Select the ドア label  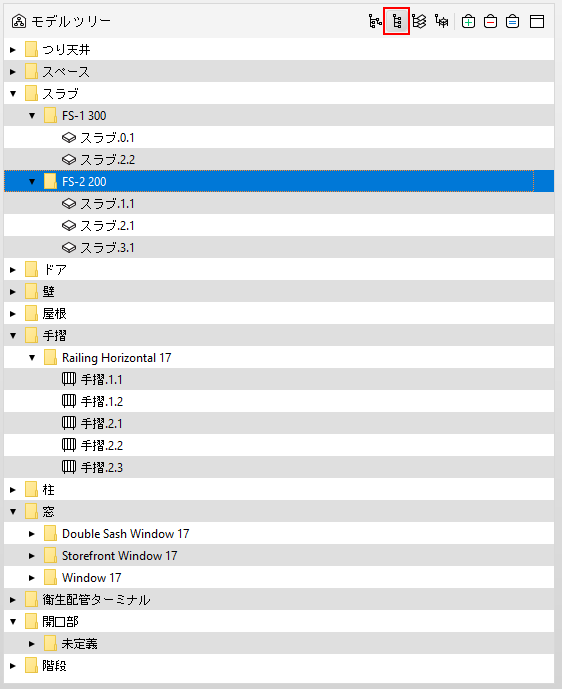click(54, 269)
